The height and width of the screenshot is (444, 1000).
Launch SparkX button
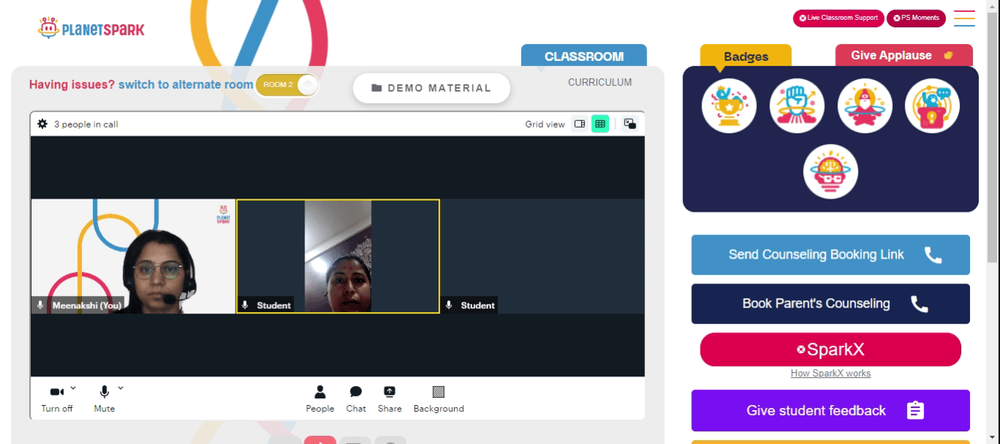point(830,350)
